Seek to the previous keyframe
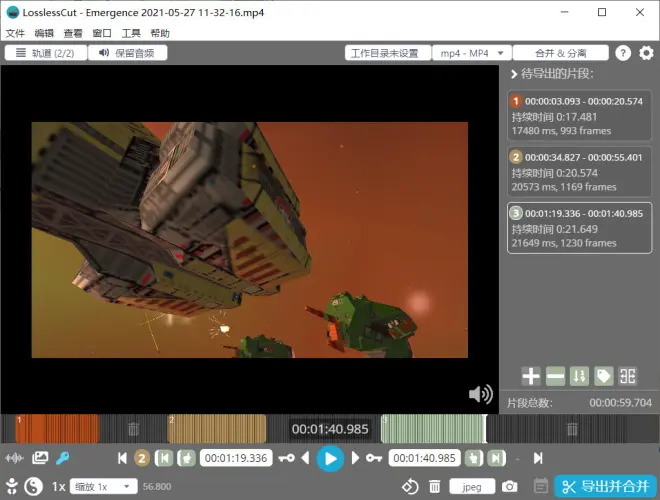660x500 pixels. pyautogui.click(x=287, y=458)
